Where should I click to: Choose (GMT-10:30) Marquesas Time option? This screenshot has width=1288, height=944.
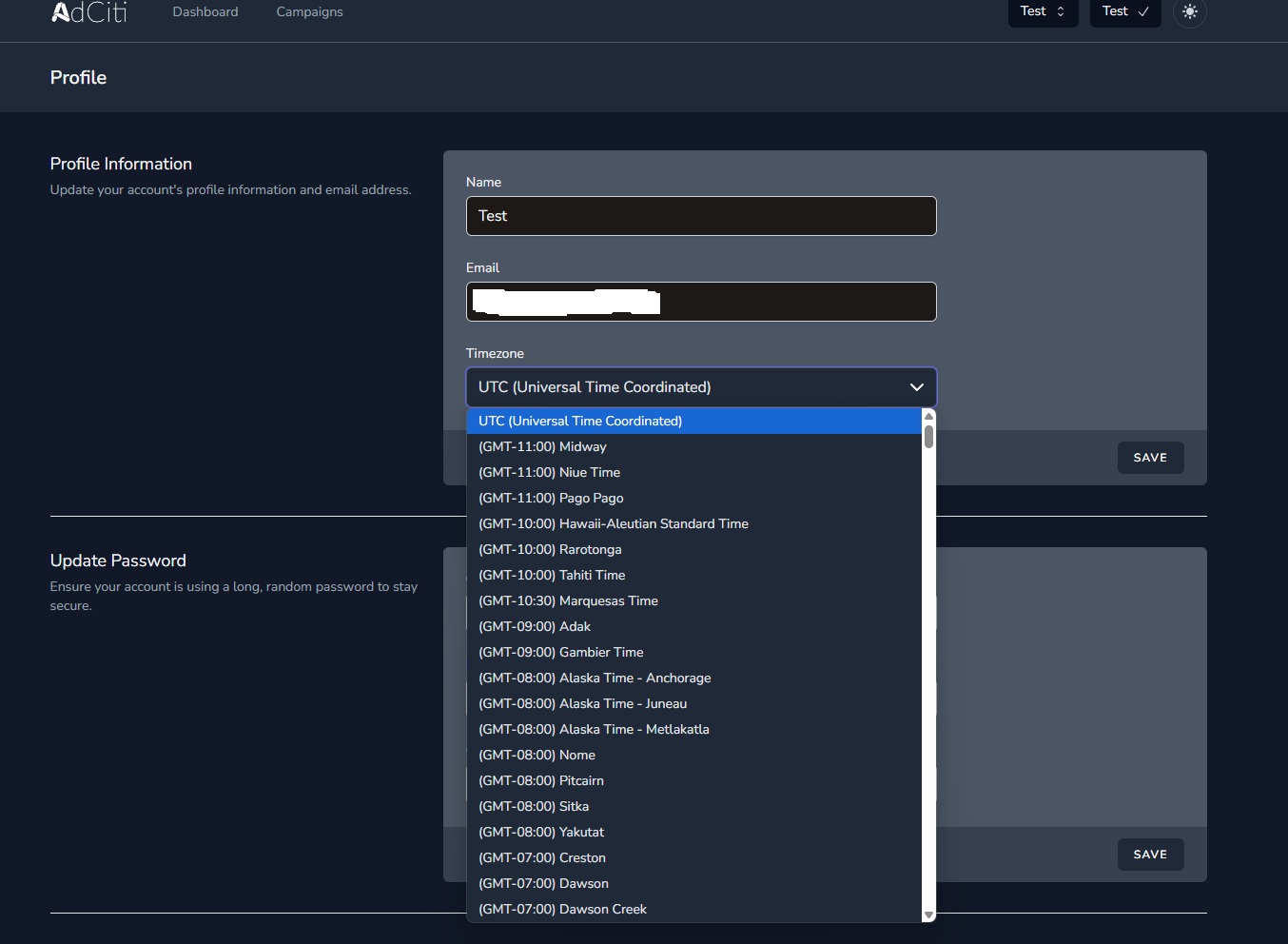tap(568, 600)
